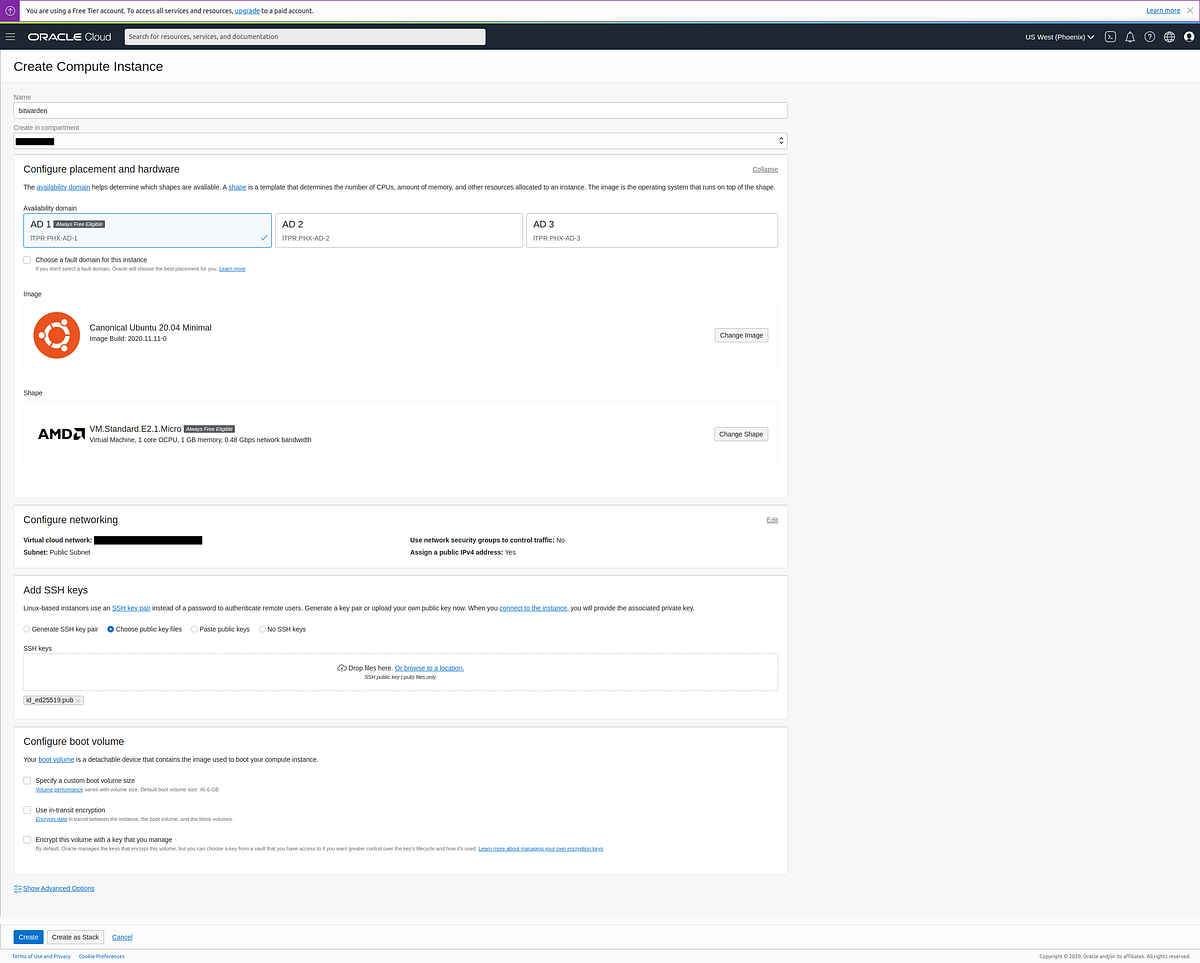The image size is (1200, 963).
Task: Enable Choose a fault domain for this instance
Action: tap(27, 259)
